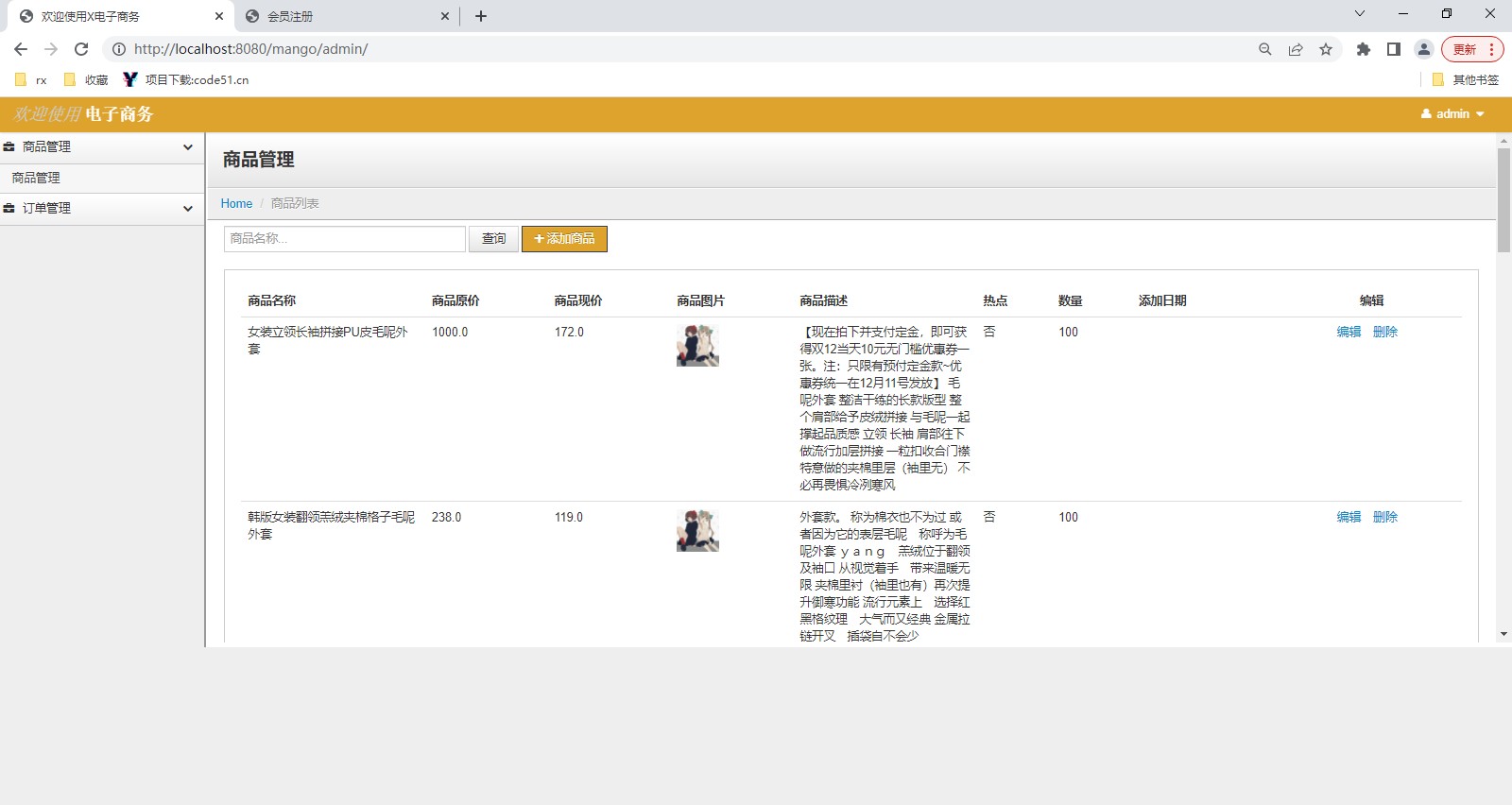Click the 添加商品 button
The image size is (1512, 805).
tap(564, 239)
